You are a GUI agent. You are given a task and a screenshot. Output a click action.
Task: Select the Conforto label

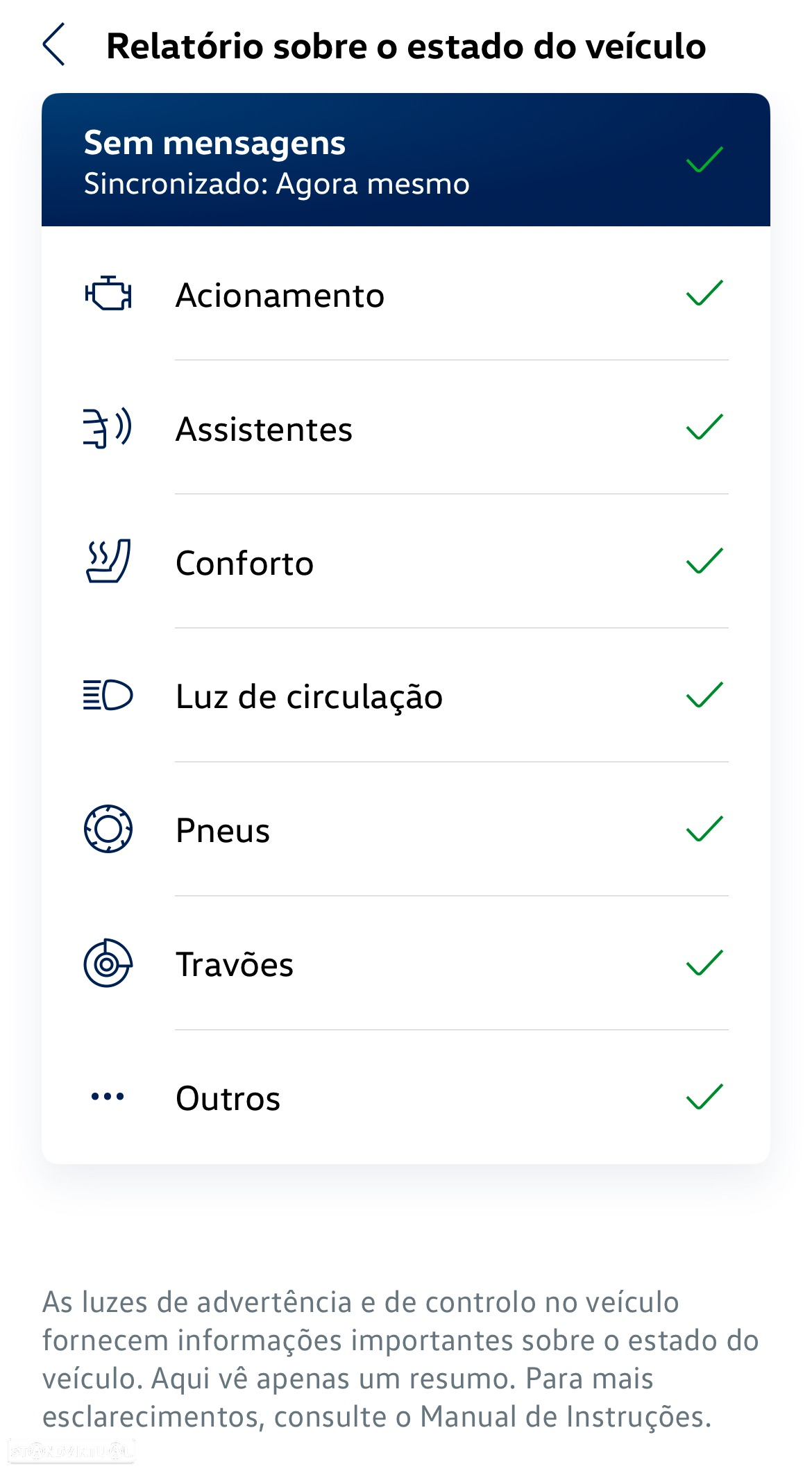pos(244,563)
